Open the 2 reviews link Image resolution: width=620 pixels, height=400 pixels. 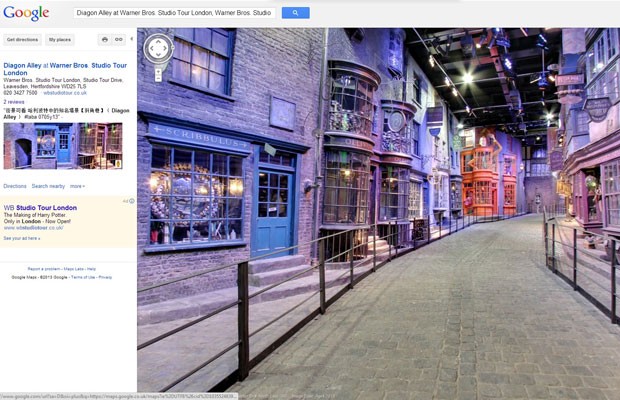point(14,102)
